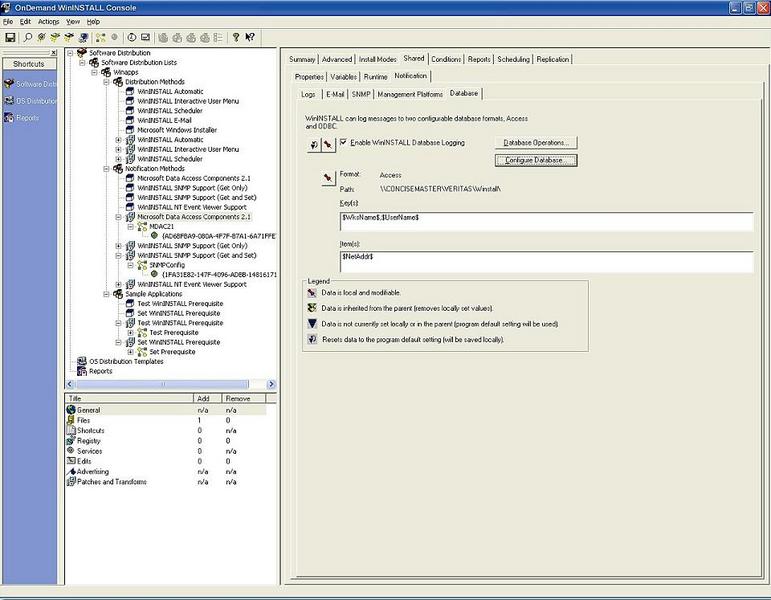Click the Title column header
The width and height of the screenshot is (771, 600).
tap(129, 398)
